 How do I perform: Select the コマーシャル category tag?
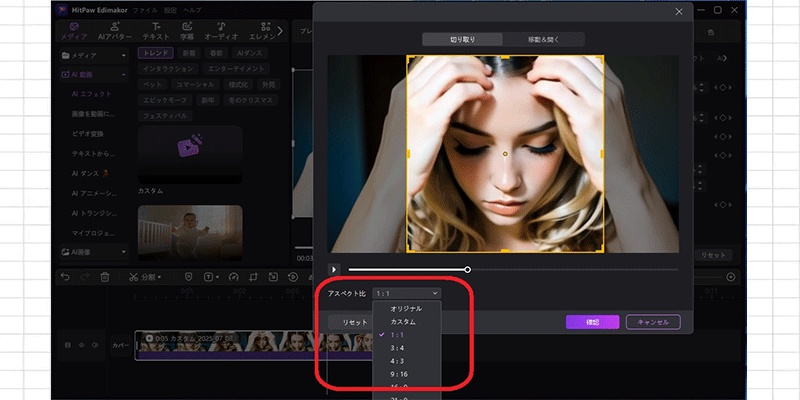[x=195, y=84]
